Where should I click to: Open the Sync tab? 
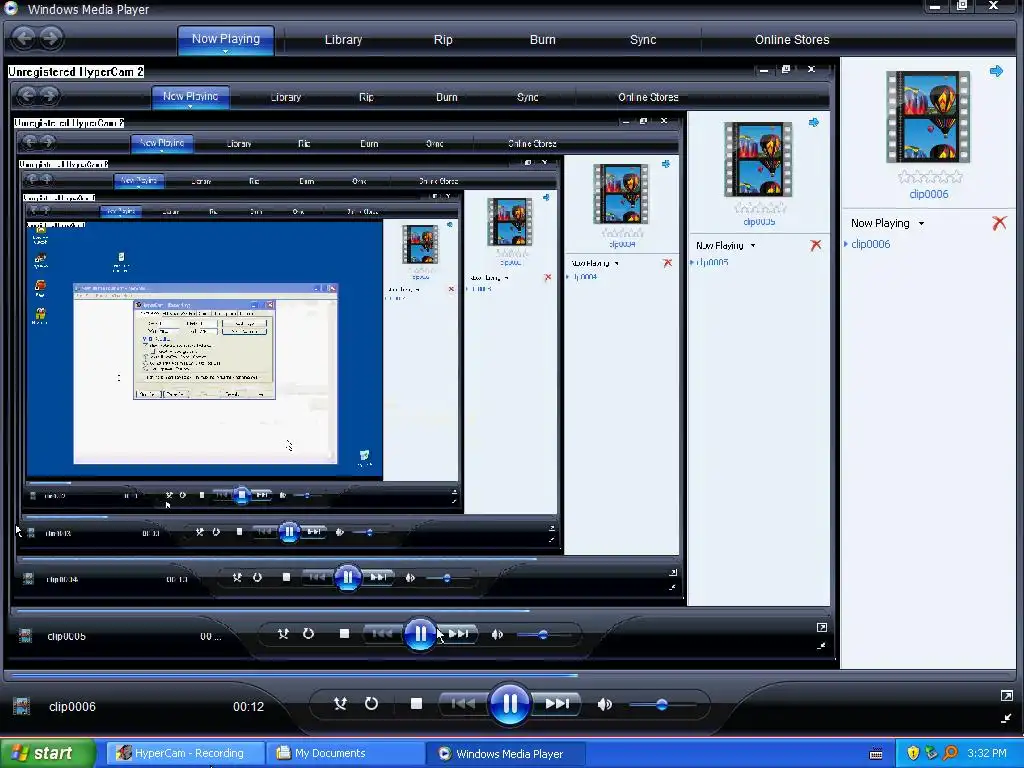pos(643,40)
